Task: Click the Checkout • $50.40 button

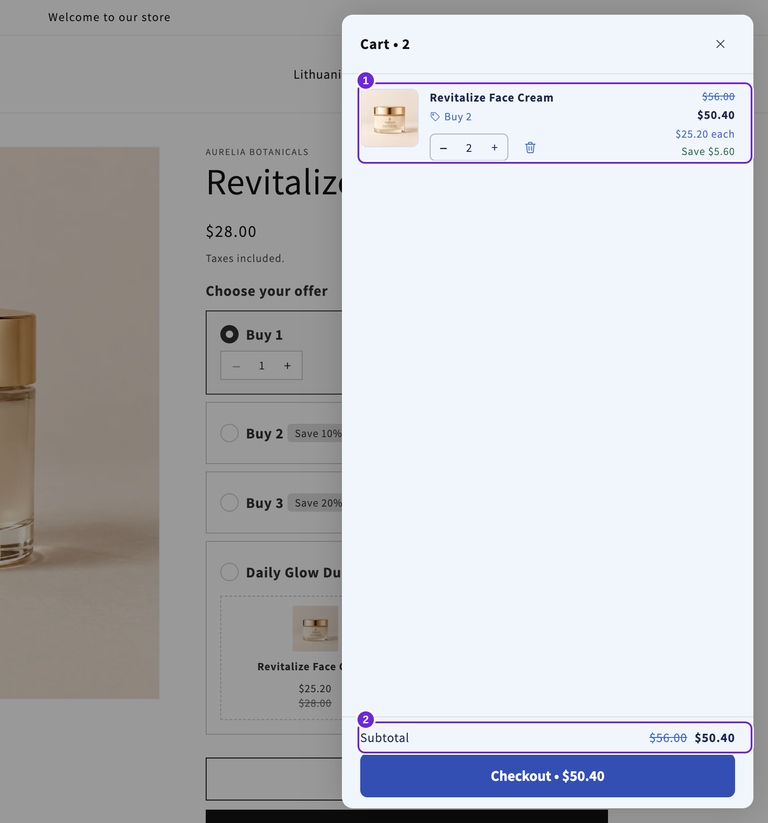Action: [x=547, y=776]
